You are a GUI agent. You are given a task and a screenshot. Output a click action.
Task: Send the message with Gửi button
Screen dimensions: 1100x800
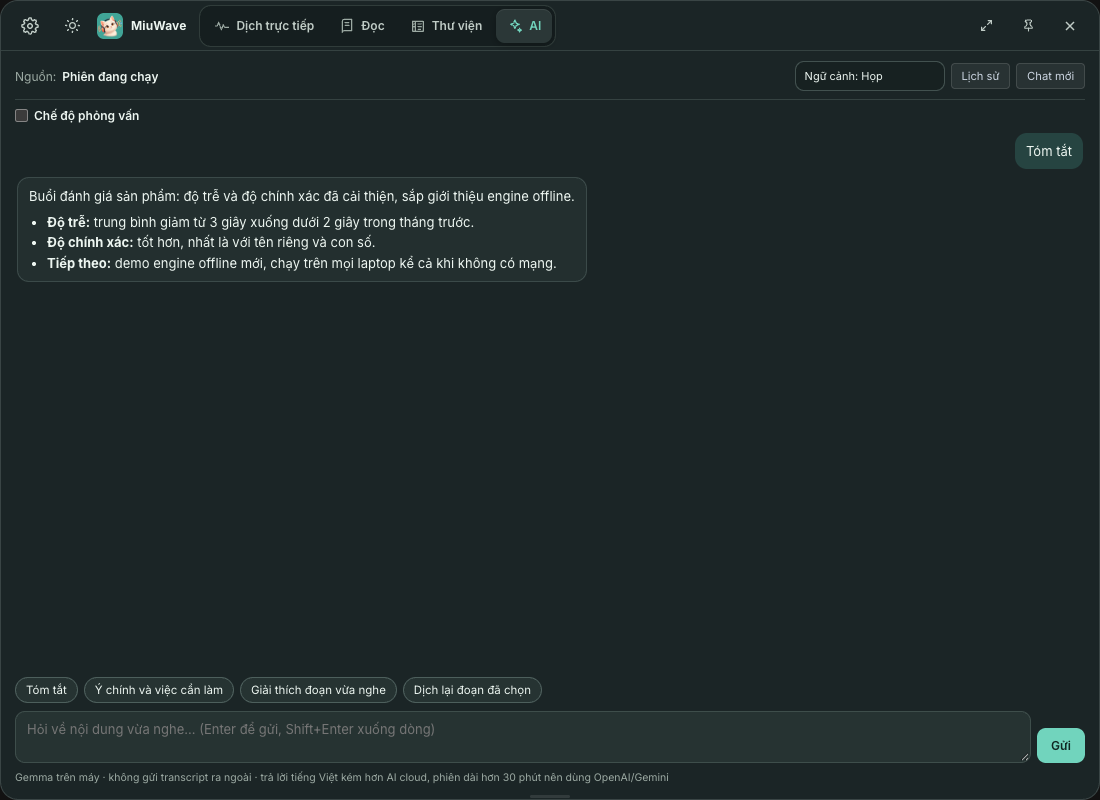[1061, 745]
